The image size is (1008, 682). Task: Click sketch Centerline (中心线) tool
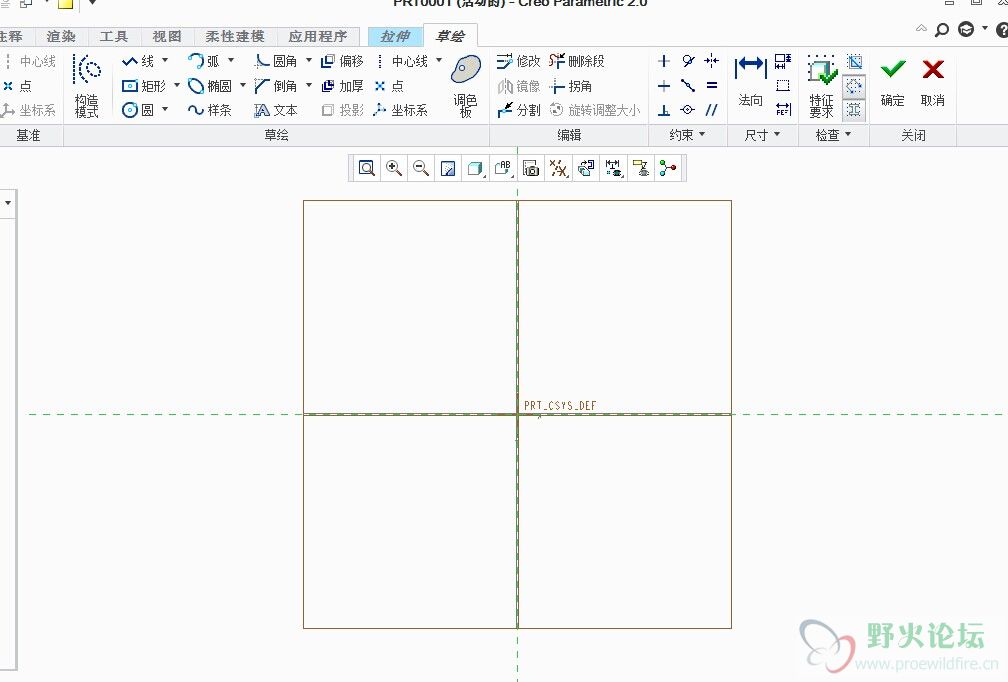pos(402,61)
